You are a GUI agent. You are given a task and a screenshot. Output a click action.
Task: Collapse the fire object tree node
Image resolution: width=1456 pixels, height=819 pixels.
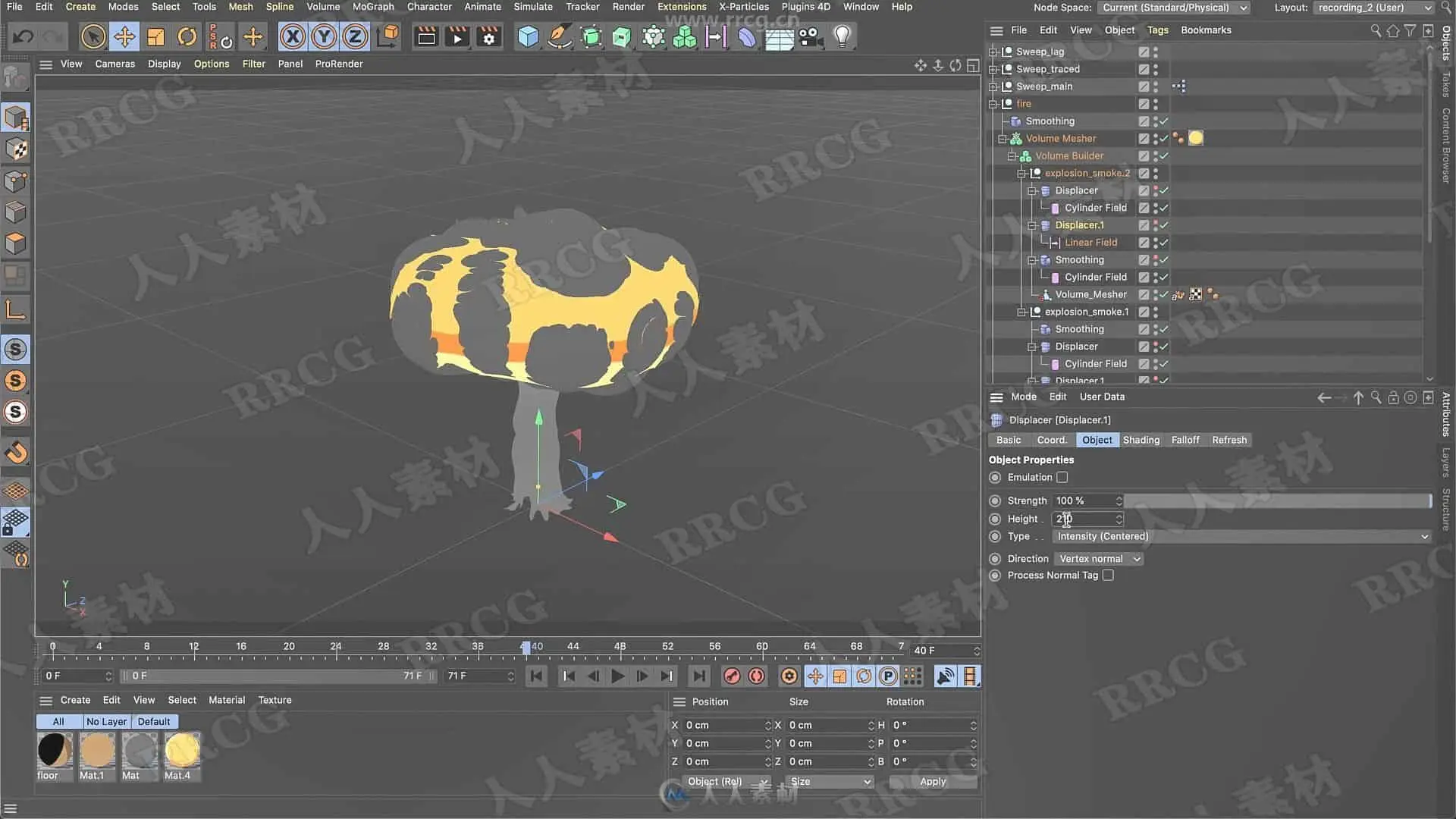tap(993, 104)
